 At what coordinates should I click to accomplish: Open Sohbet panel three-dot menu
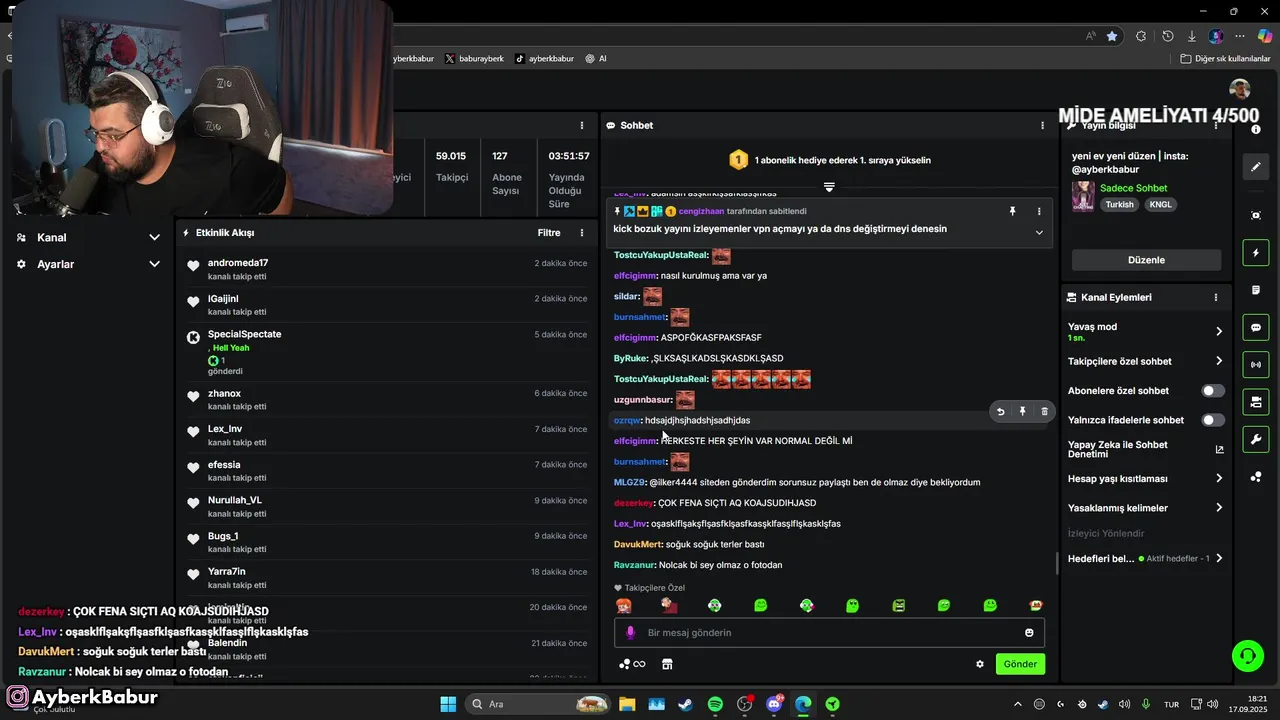click(x=1043, y=126)
